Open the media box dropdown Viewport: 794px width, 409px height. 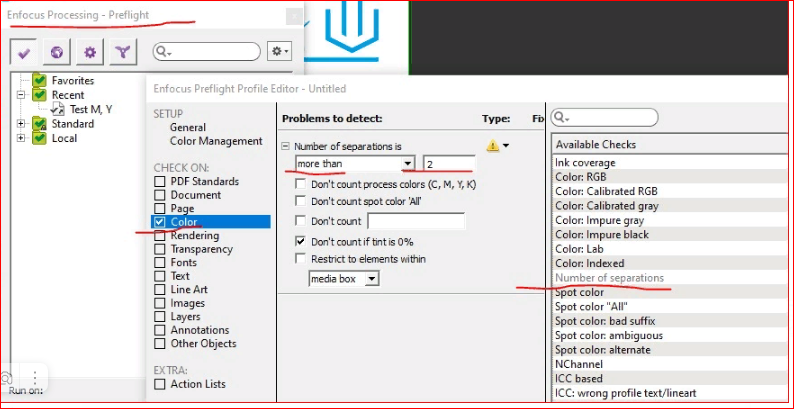tap(372, 279)
